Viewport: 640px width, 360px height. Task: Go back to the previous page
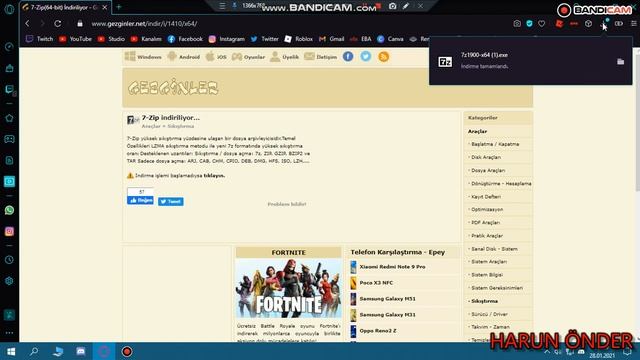click(27, 24)
